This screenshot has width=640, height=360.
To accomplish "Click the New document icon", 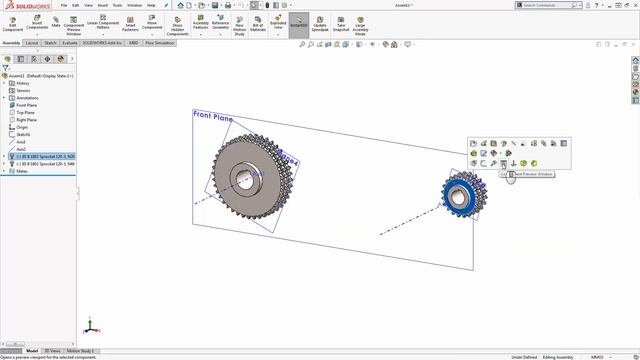I will (189, 5).
